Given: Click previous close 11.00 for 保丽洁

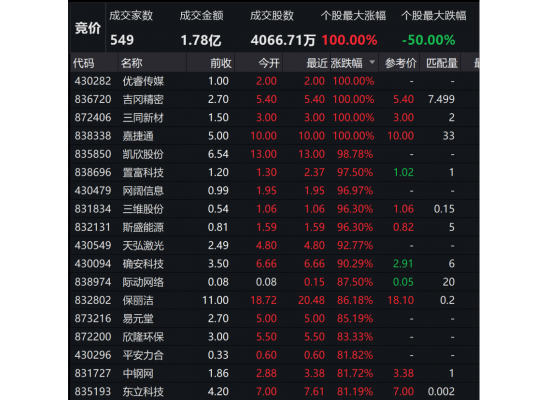Looking at the screenshot, I should click(215, 300).
